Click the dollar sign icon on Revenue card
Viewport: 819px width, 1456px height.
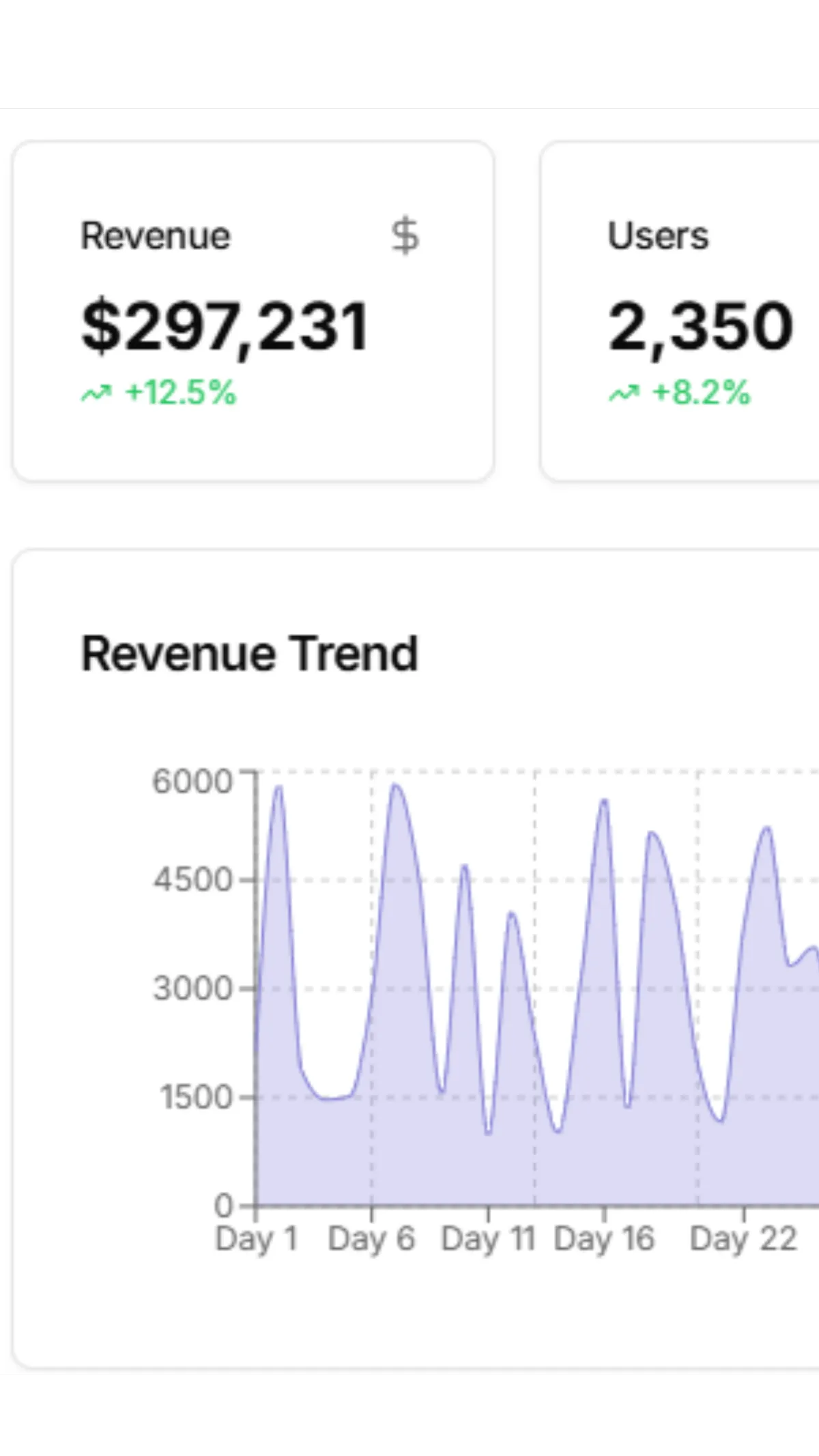pos(405,236)
